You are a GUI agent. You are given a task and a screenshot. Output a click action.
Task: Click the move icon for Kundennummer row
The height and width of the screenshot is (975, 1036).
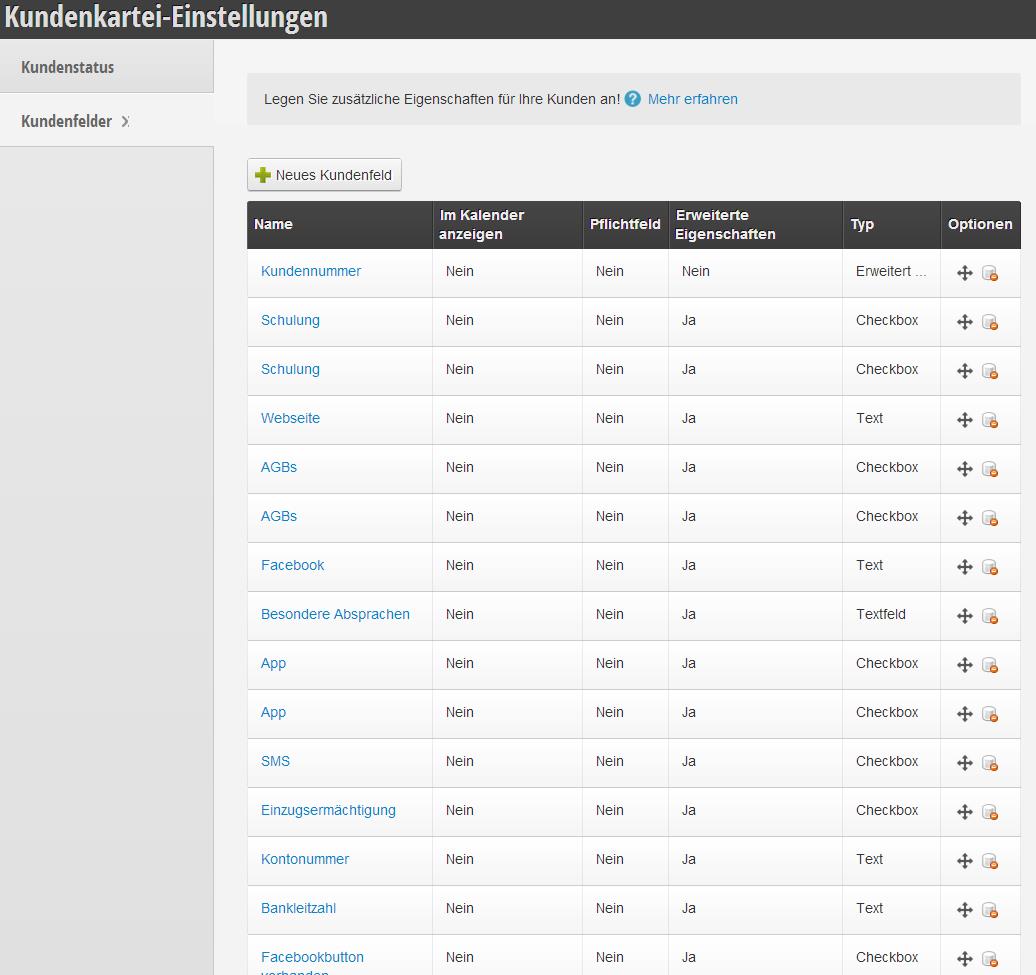click(965, 273)
